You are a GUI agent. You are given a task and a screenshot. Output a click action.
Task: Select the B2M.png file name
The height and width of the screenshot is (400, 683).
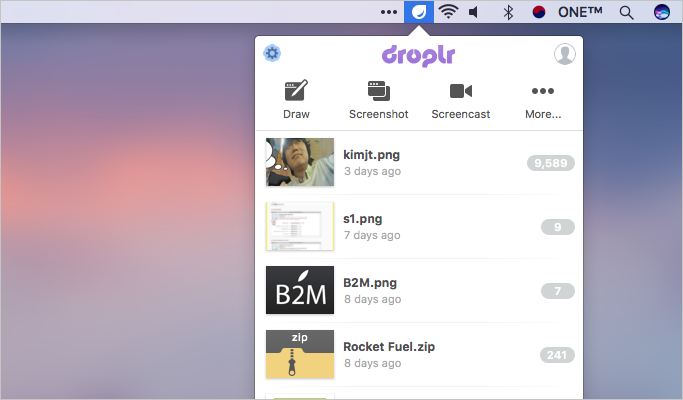click(x=370, y=283)
